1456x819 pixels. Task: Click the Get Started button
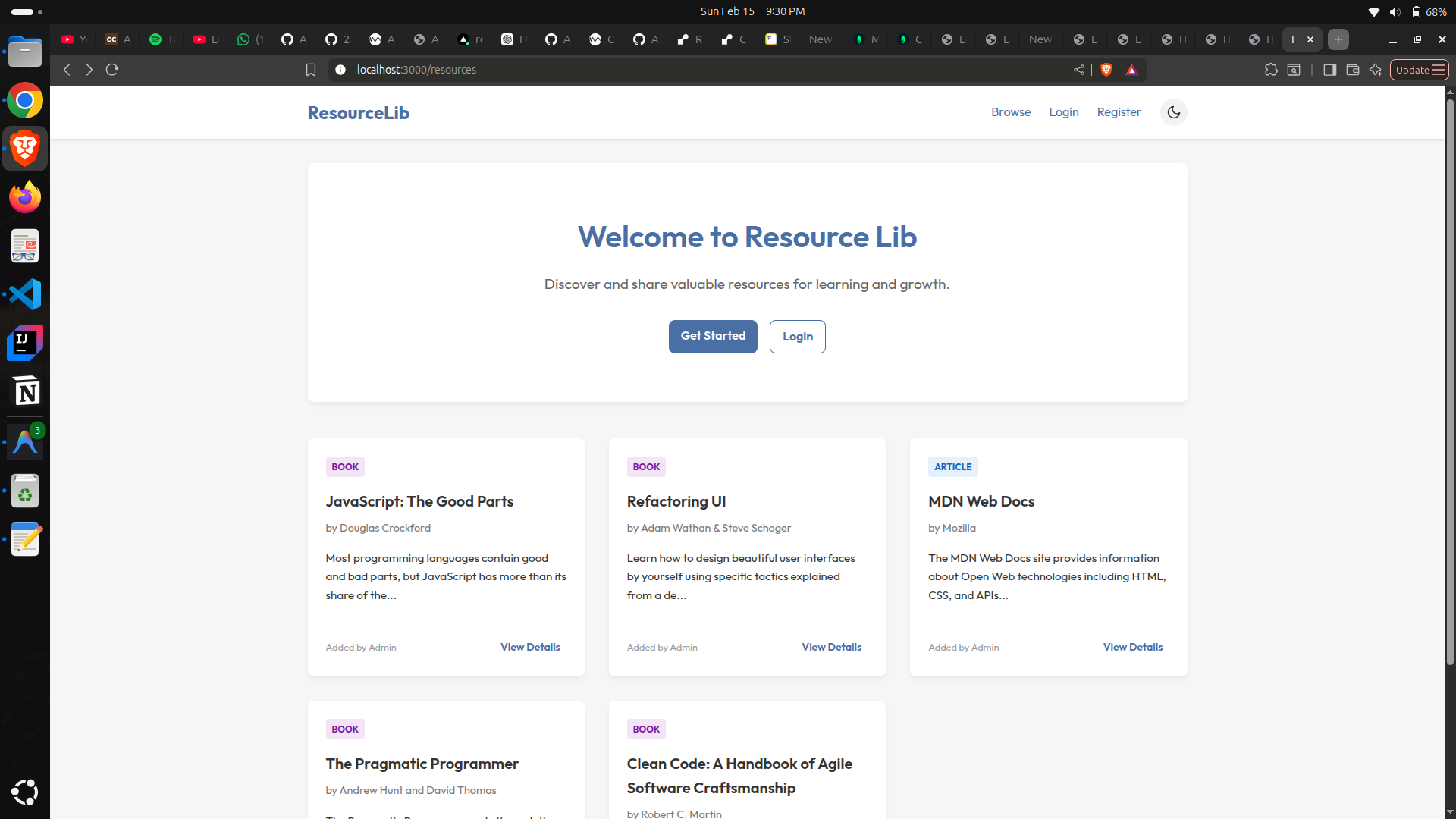click(x=712, y=336)
